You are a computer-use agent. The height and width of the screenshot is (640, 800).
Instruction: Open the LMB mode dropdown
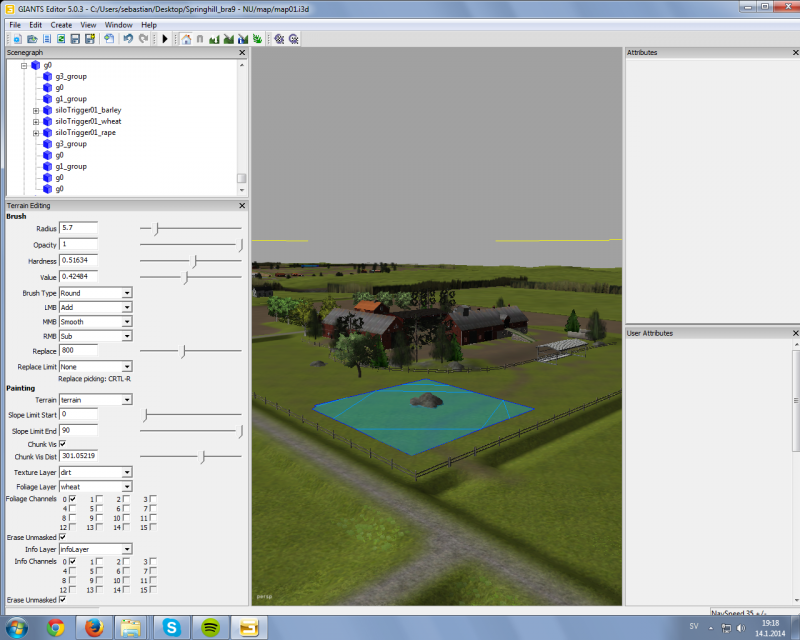(96, 307)
